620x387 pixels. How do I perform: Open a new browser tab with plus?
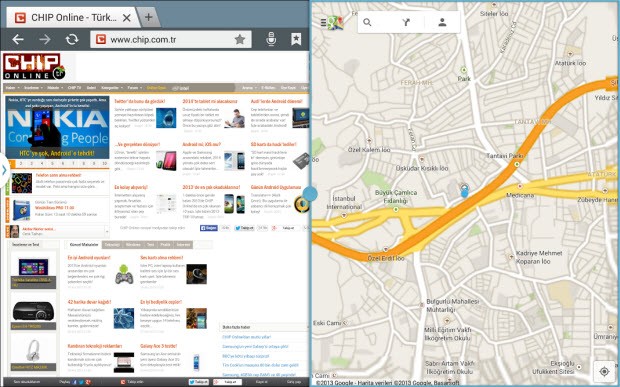(149, 17)
